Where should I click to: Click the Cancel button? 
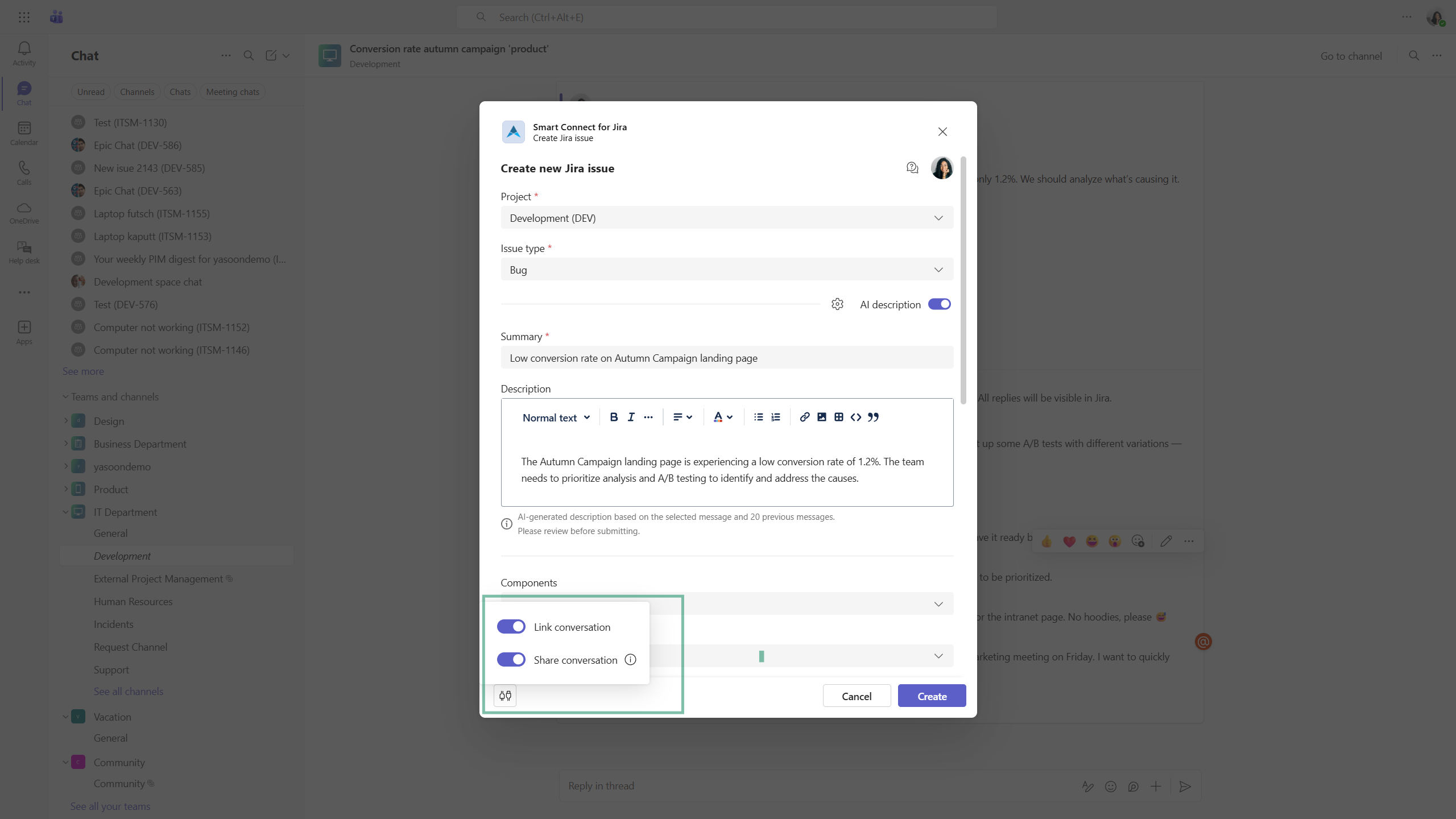click(856, 696)
